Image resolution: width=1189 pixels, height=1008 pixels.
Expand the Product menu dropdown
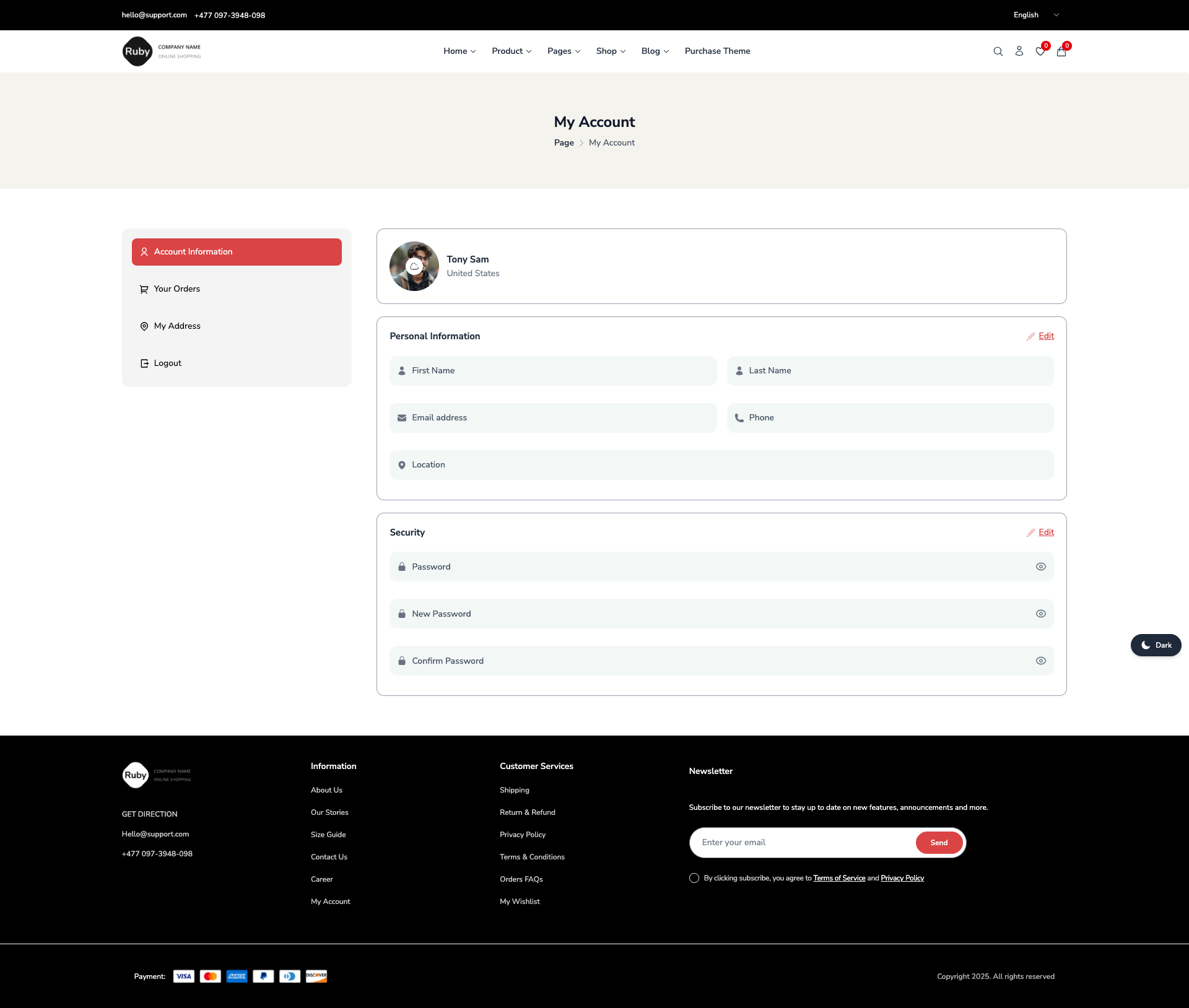pos(512,51)
